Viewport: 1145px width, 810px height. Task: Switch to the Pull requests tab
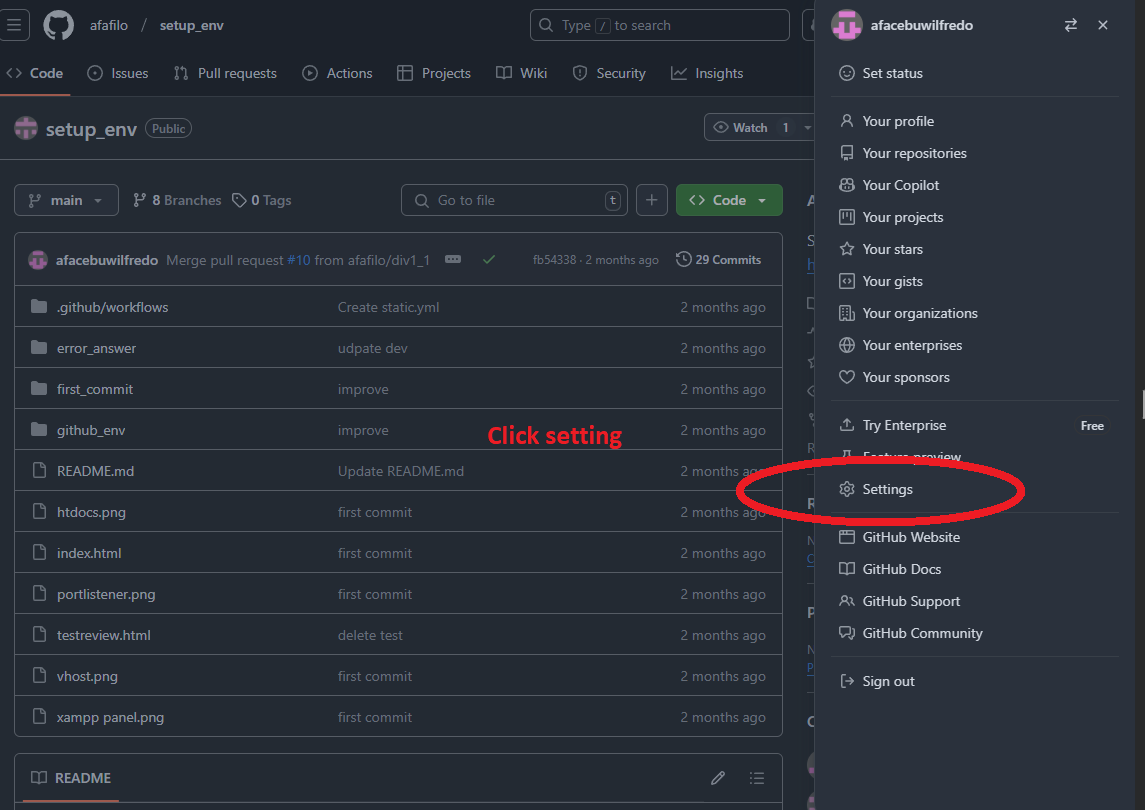click(x=225, y=73)
